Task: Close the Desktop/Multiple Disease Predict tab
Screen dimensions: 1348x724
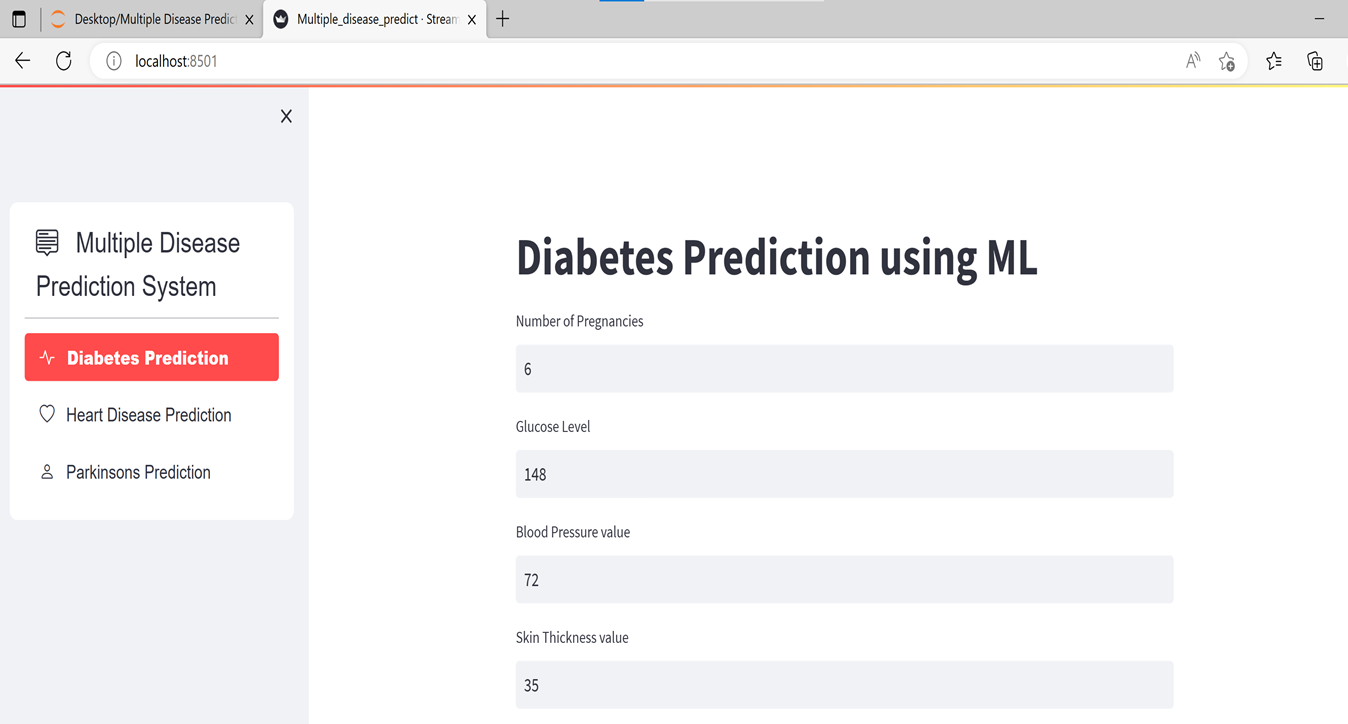Action: (x=249, y=20)
